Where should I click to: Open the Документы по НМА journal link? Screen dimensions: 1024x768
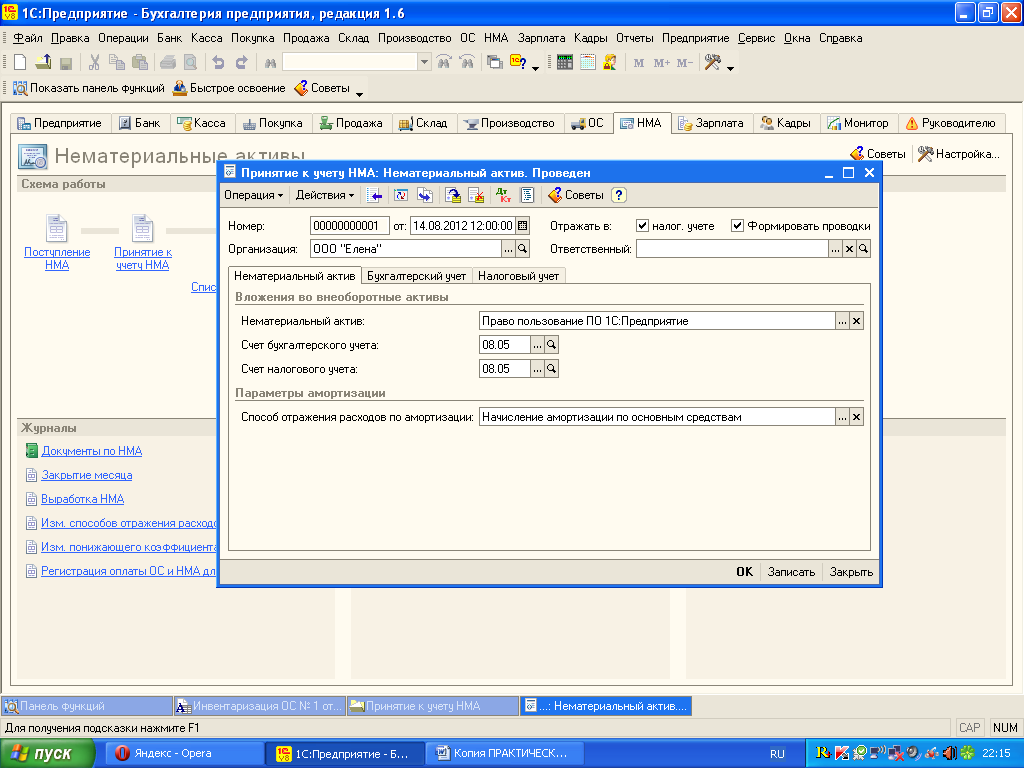click(91, 451)
